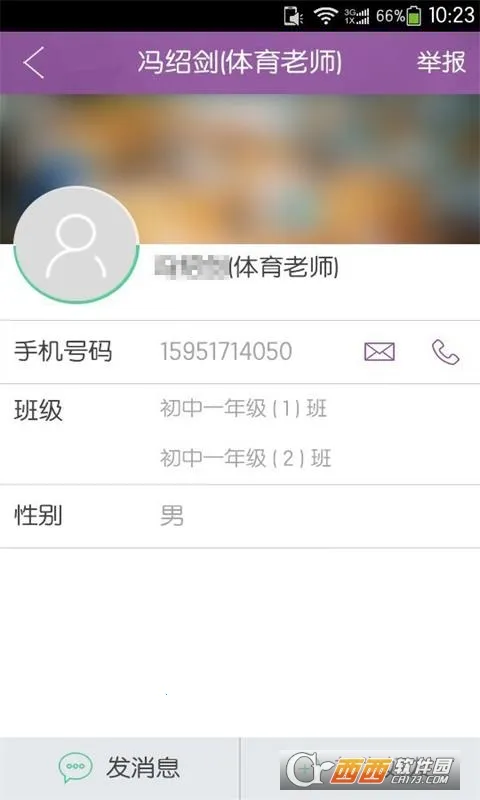Open class 初中一年级(1)班
Viewport: 480px width, 800px height.
[x=243, y=409]
